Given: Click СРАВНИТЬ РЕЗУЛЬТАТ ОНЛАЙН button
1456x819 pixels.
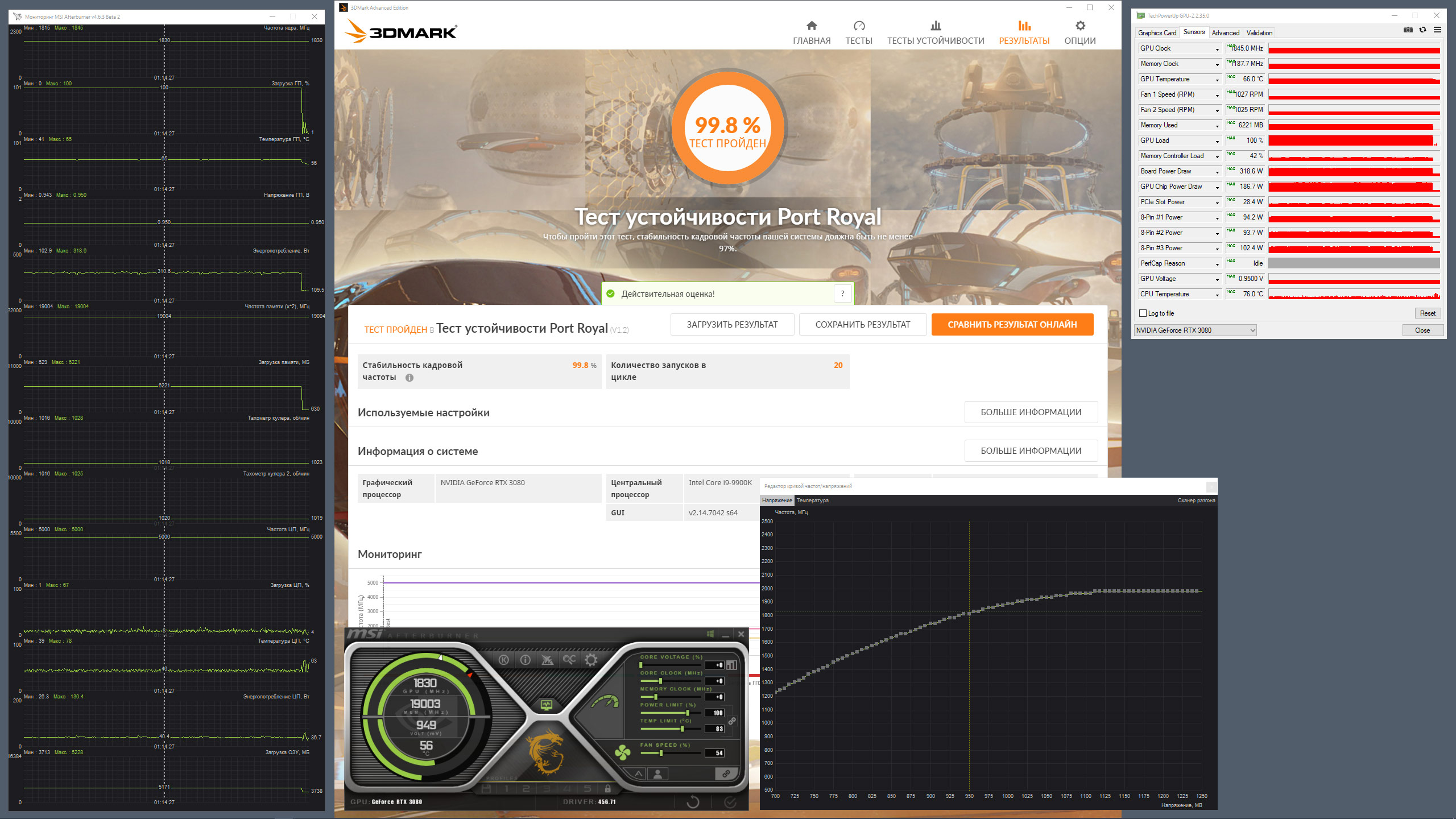Looking at the screenshot, I should click(x=1012, y=324).
